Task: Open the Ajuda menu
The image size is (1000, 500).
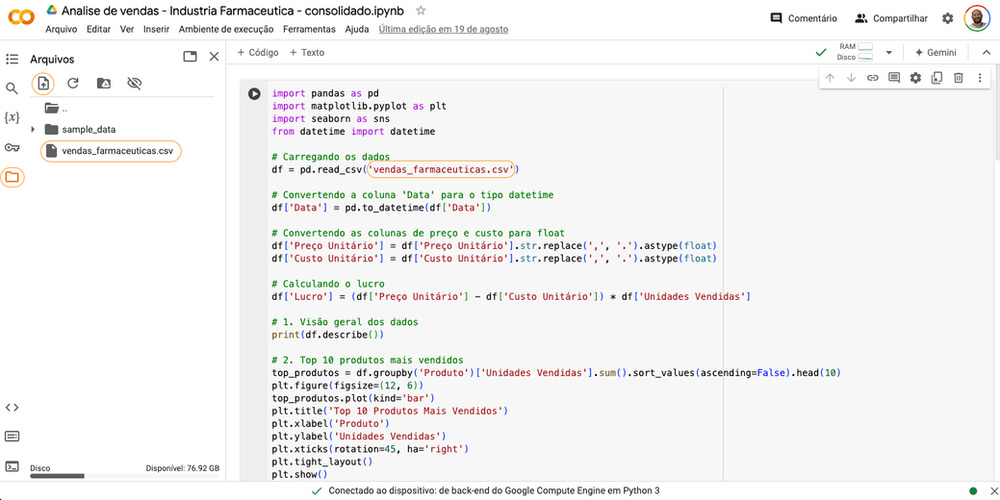Action: (x=357, y=29)
